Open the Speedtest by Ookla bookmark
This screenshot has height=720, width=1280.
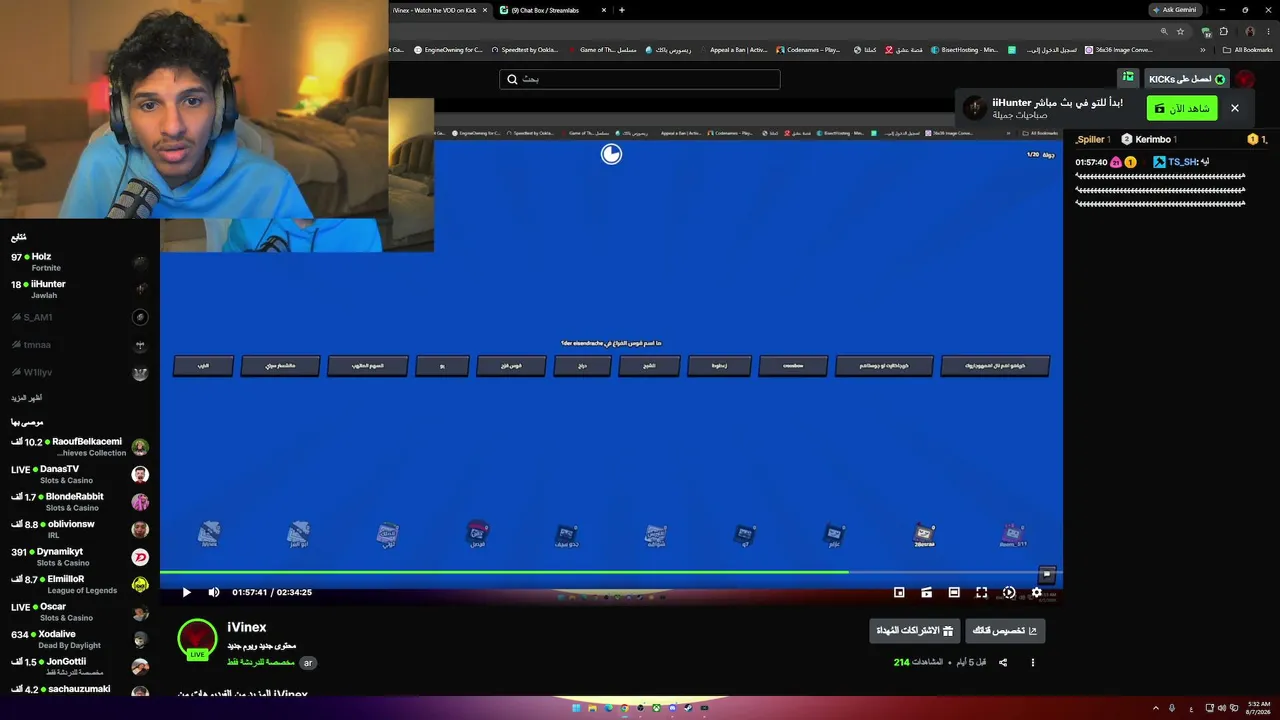coord(524,50)
